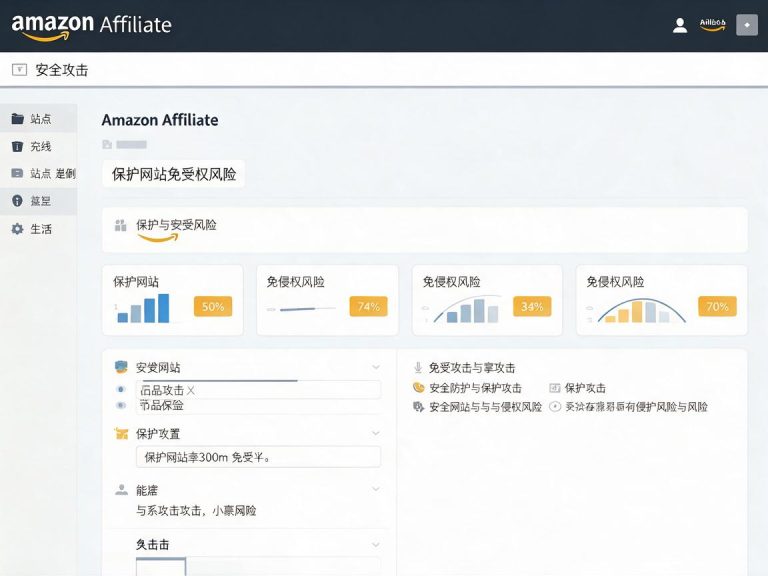
Task: Click the 34% badge
Action: (x=532, y=307)
